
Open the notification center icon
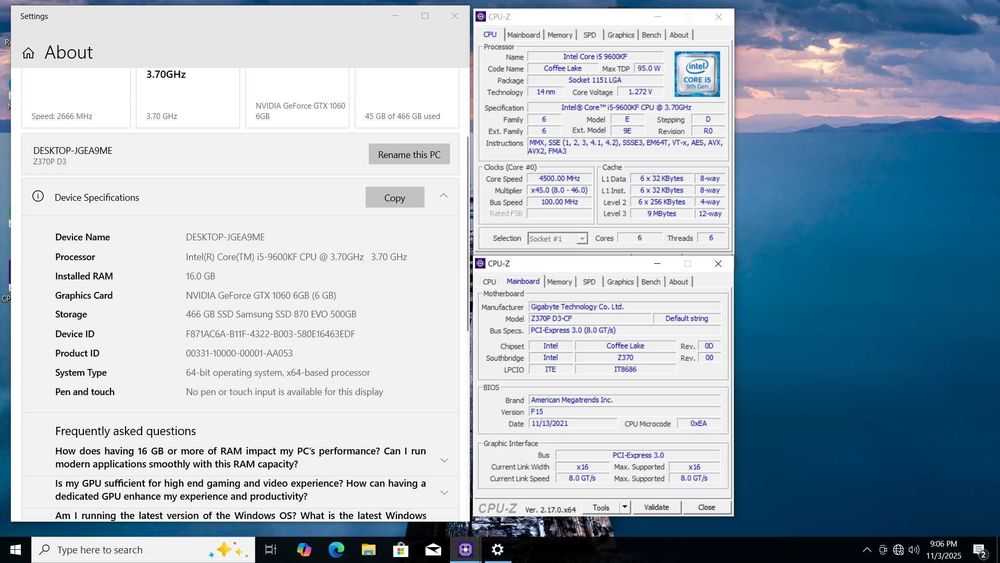tap(980, 550)
